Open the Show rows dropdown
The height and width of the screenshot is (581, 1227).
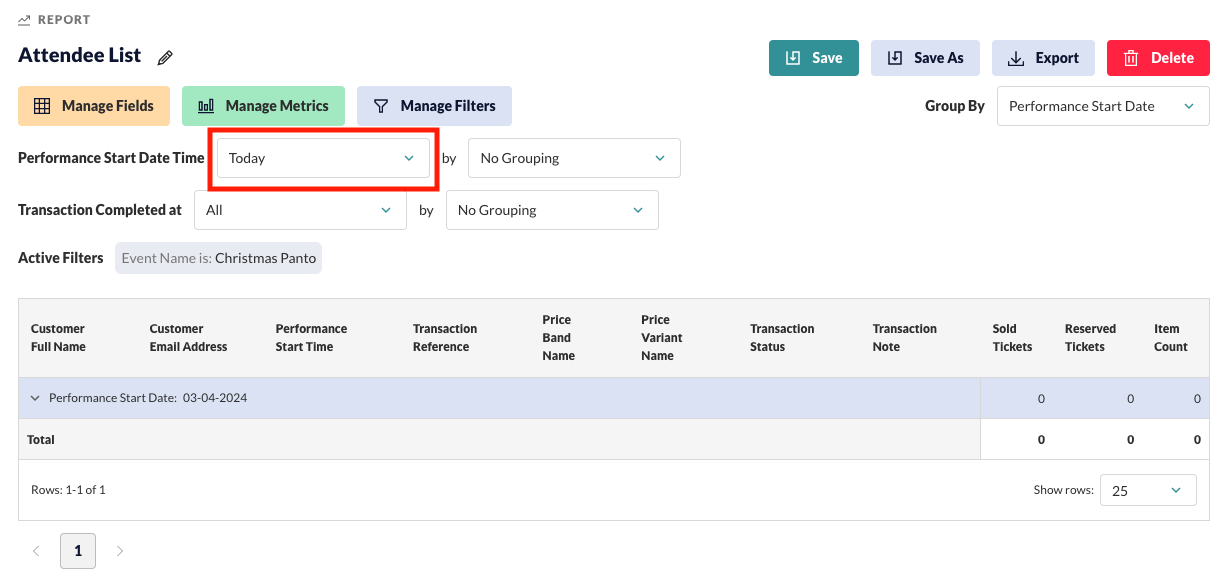[1148, 490]
